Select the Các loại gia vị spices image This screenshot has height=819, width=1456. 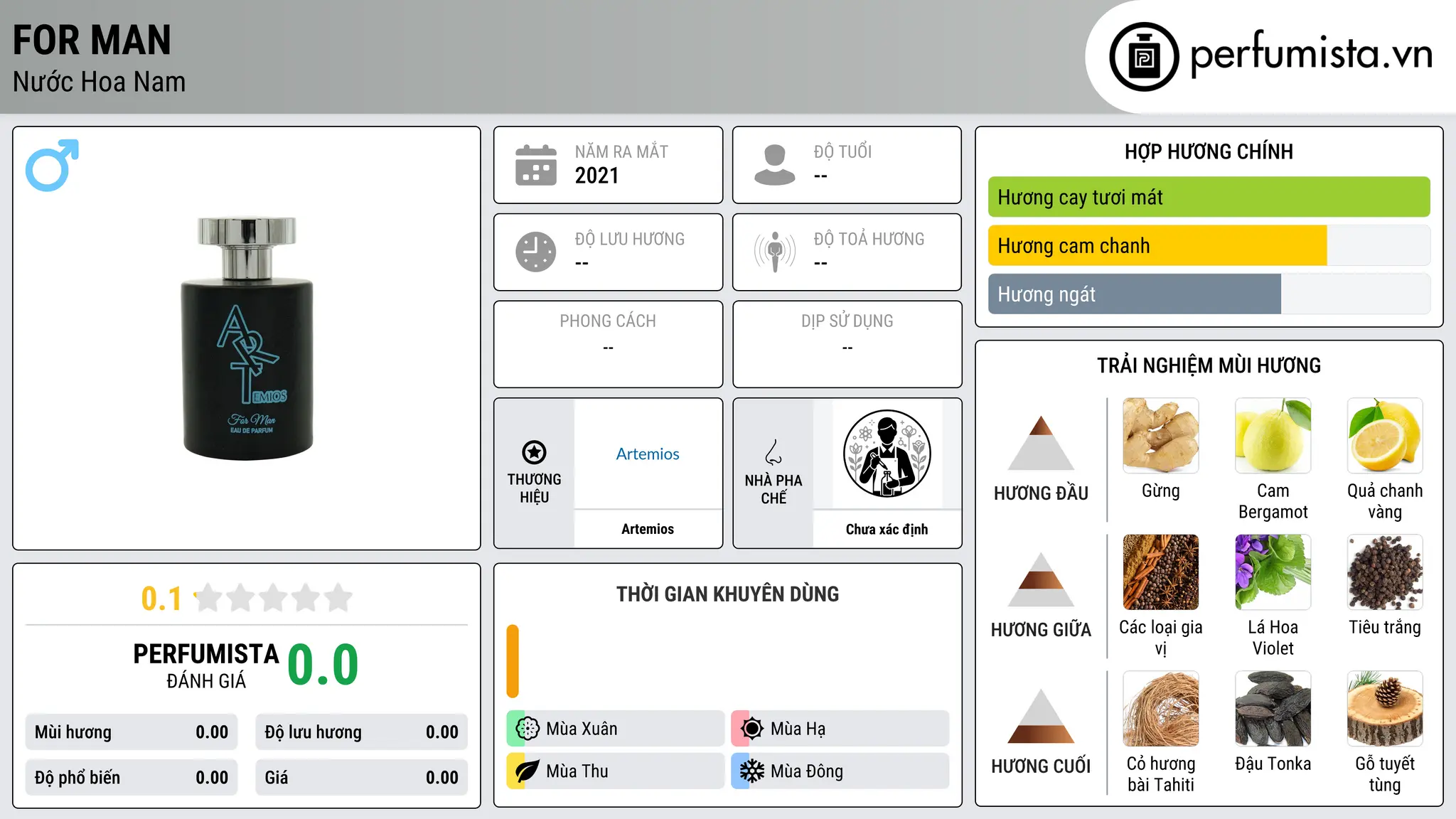1160,572
